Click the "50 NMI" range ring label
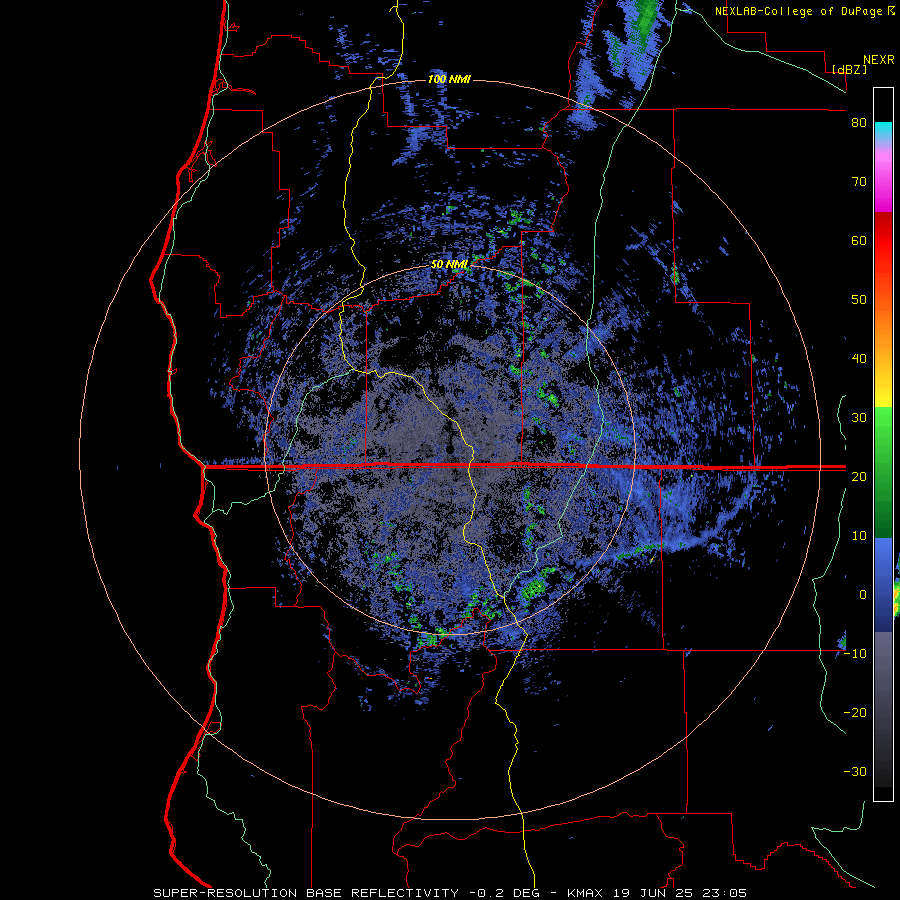 [x=449, y=265]
